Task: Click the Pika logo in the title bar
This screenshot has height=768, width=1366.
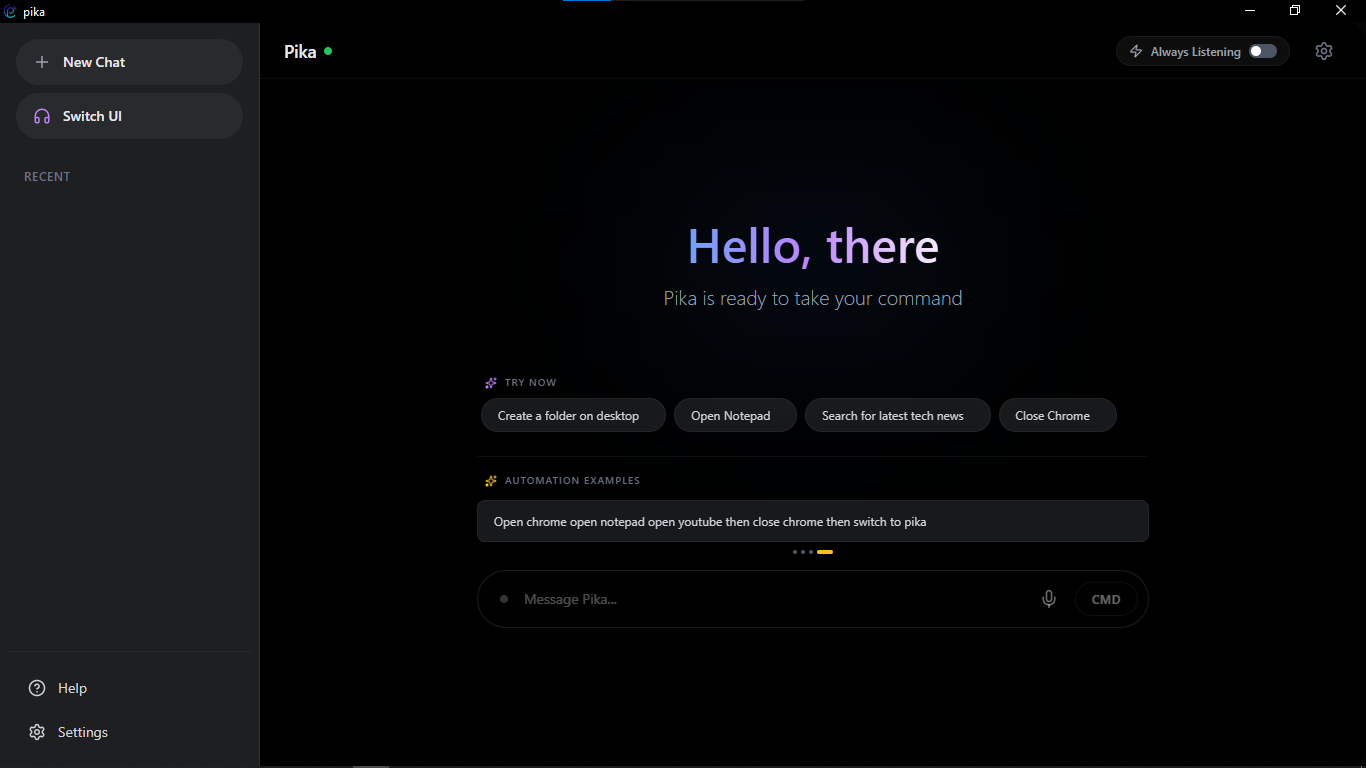Action: click(x=11, y=11)
